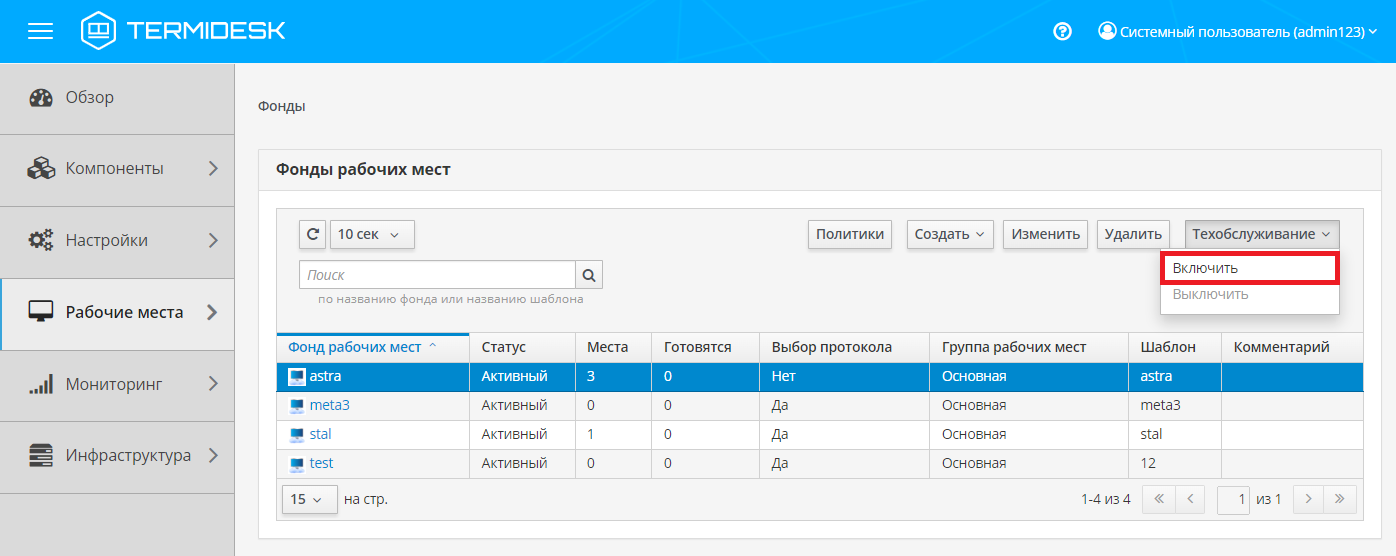Click the next page arrow
The height and width of the screenshot is (556, 1396).
(x=1308, y=499)
